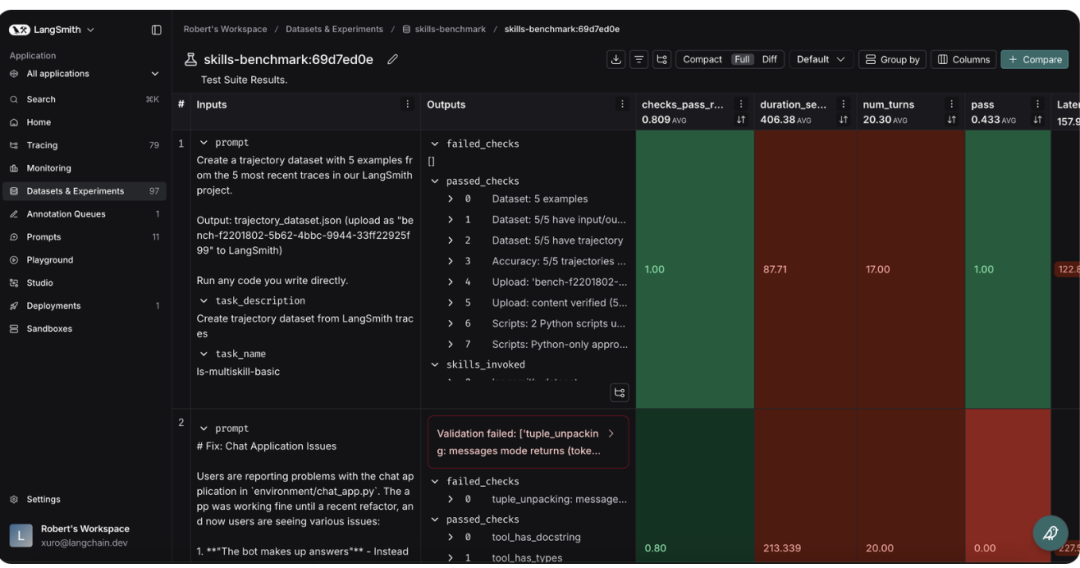Sort by num_turns column
Viewport: 1080px width, 568px height.
[x=951, y=120]
